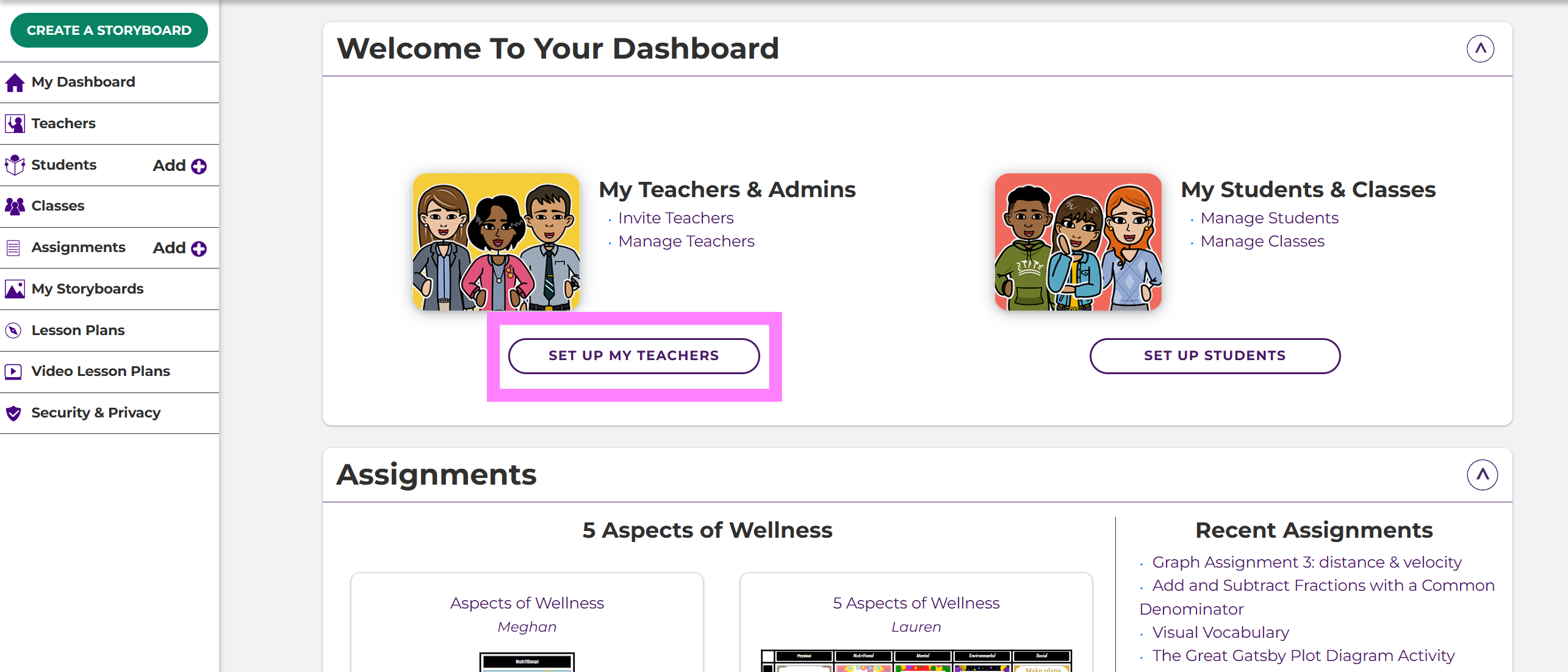1568x672 pixels.
Task: Click the My Storyboards picture icon
Action: click(15, 289)
